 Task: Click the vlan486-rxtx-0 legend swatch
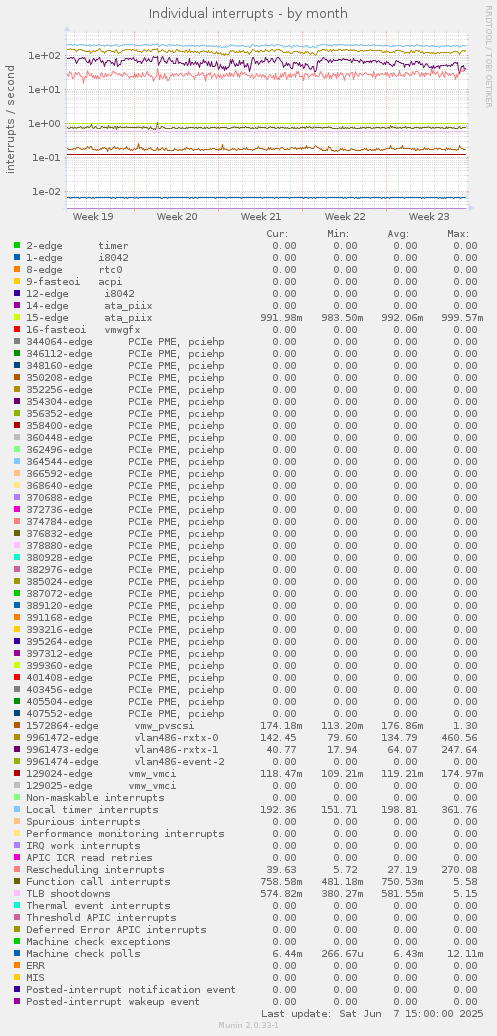17,737
